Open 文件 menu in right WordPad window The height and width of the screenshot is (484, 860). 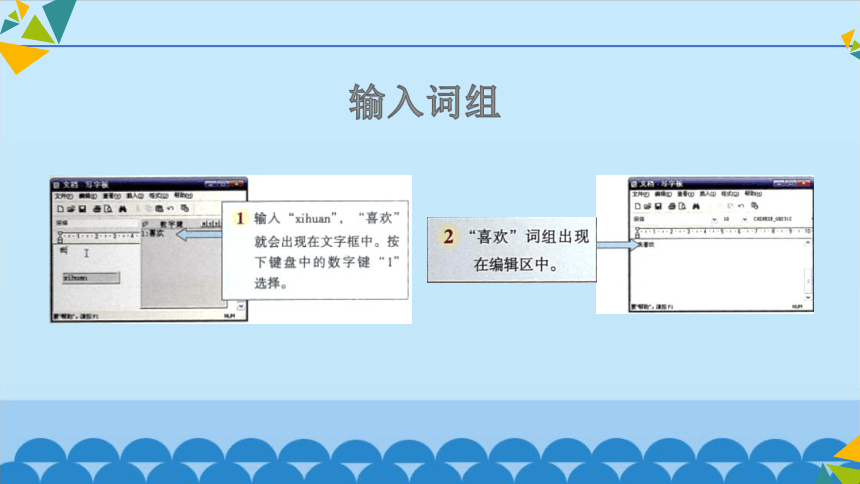tap(641, 194)
